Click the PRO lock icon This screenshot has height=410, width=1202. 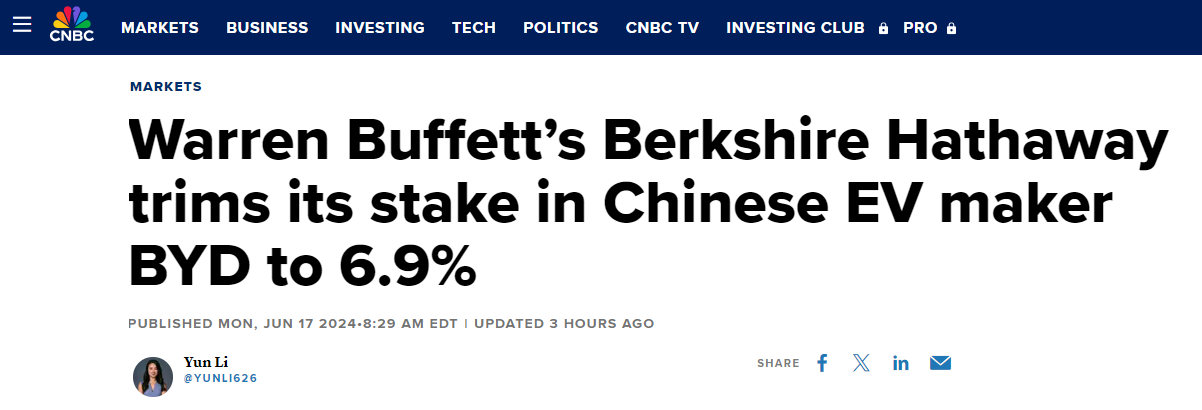pyautogui.click(x=951, y=29)
